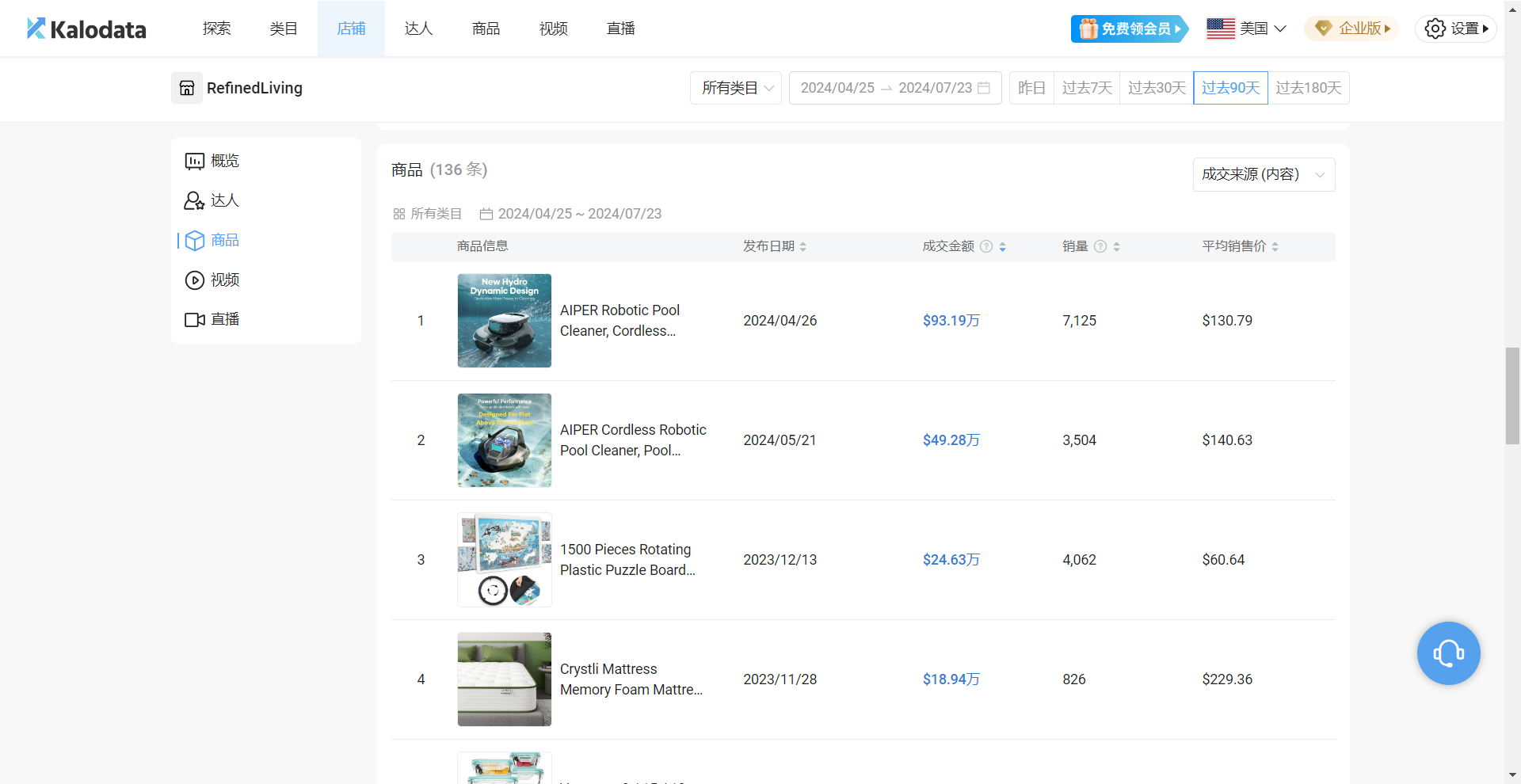The image size is (1521, 784).
Task: Click the Kalodata logo
Action: pyautogui.click(x=86, y=29)
